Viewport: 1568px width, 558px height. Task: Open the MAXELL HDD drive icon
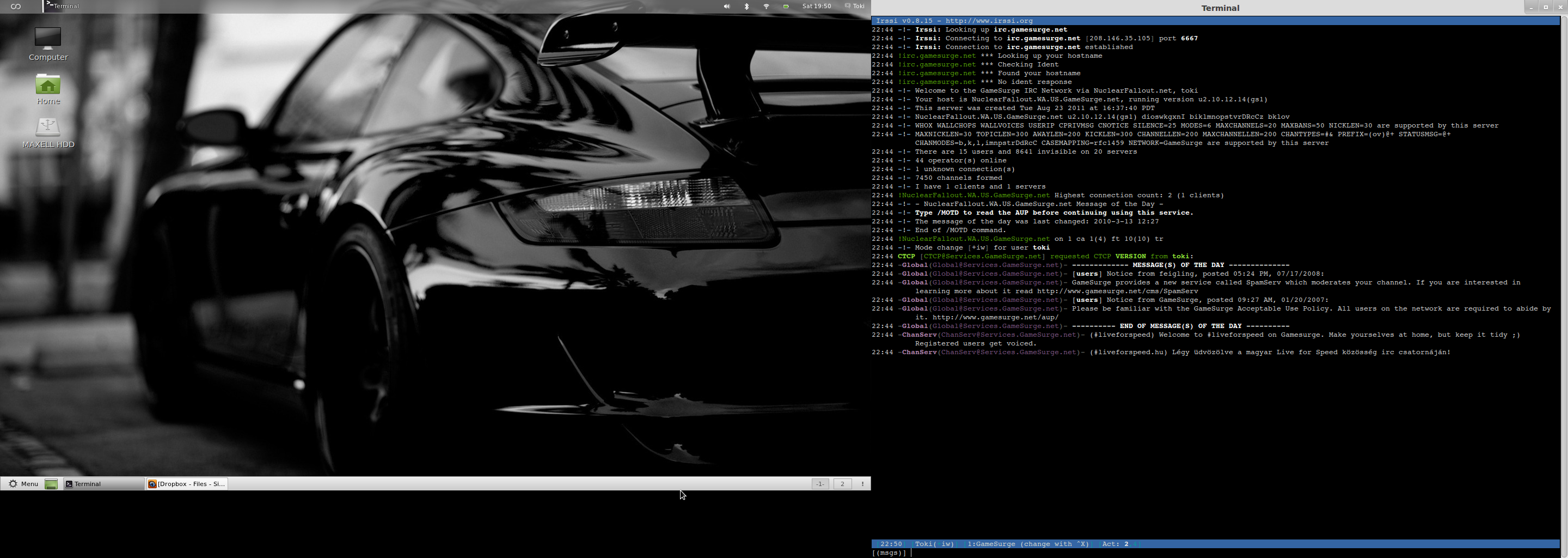tap(48, 133)
